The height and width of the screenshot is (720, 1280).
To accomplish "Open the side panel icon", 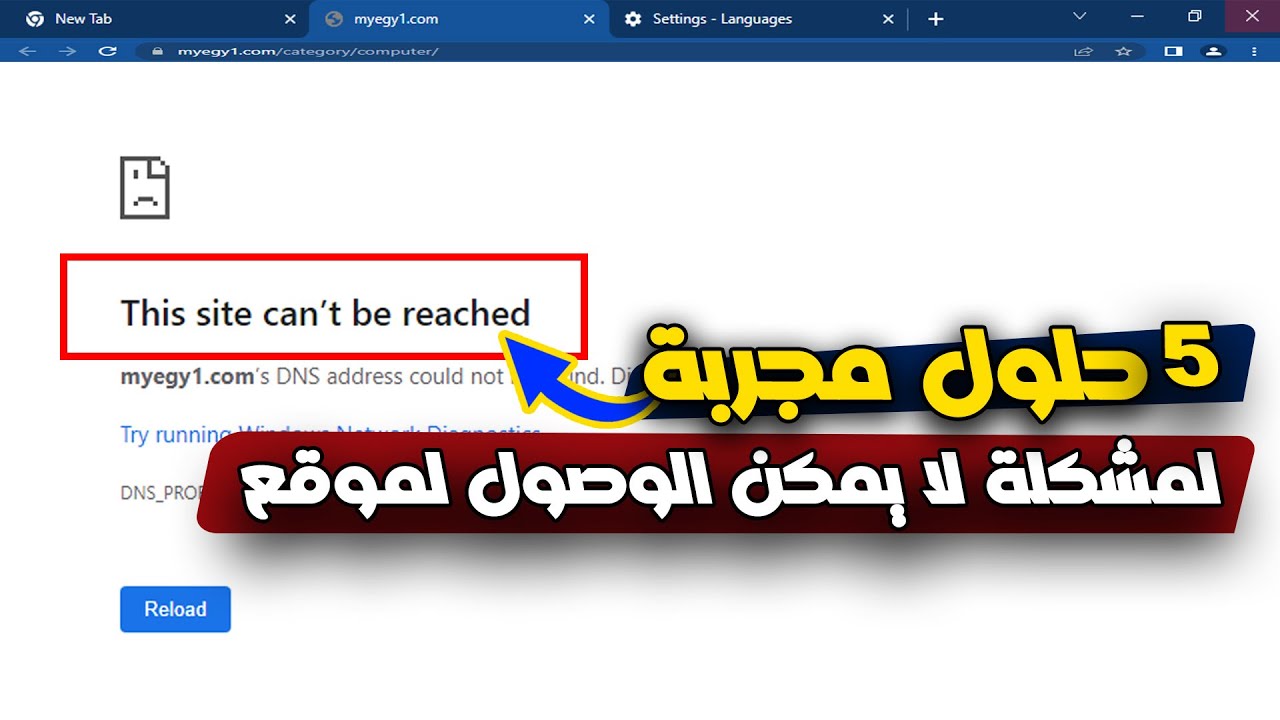I will click(x=1174, y=50).
